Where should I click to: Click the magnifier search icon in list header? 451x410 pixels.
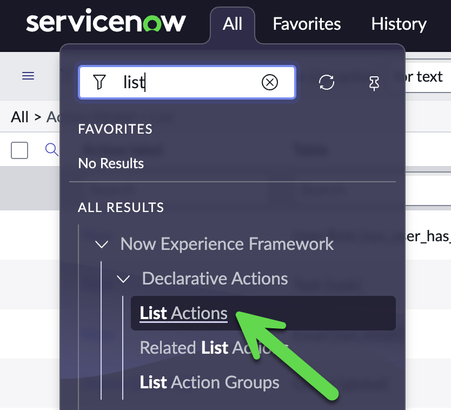pos(51,149)
